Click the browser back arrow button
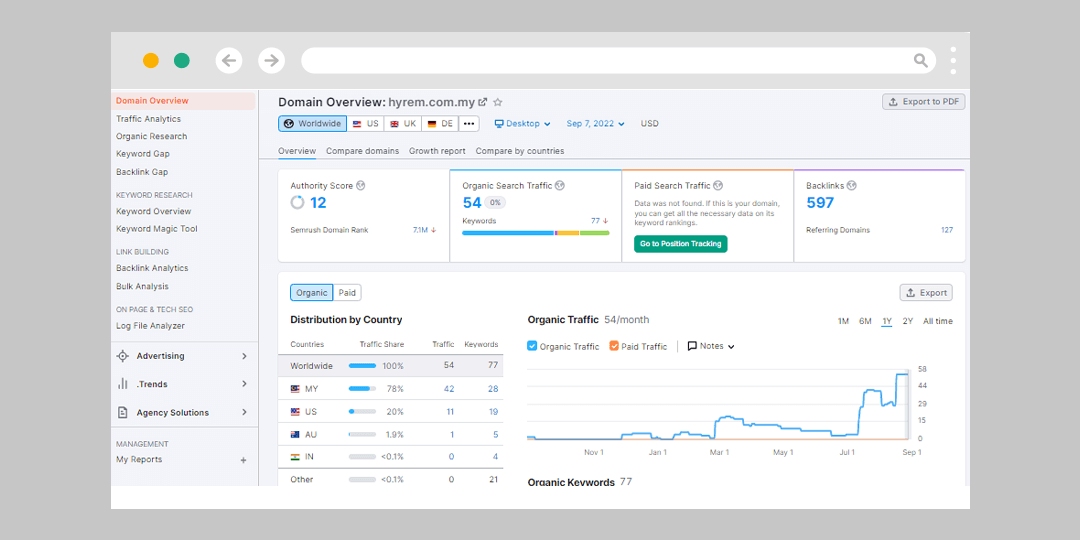This screenshot has width=1080, height=540. point(229,61)
